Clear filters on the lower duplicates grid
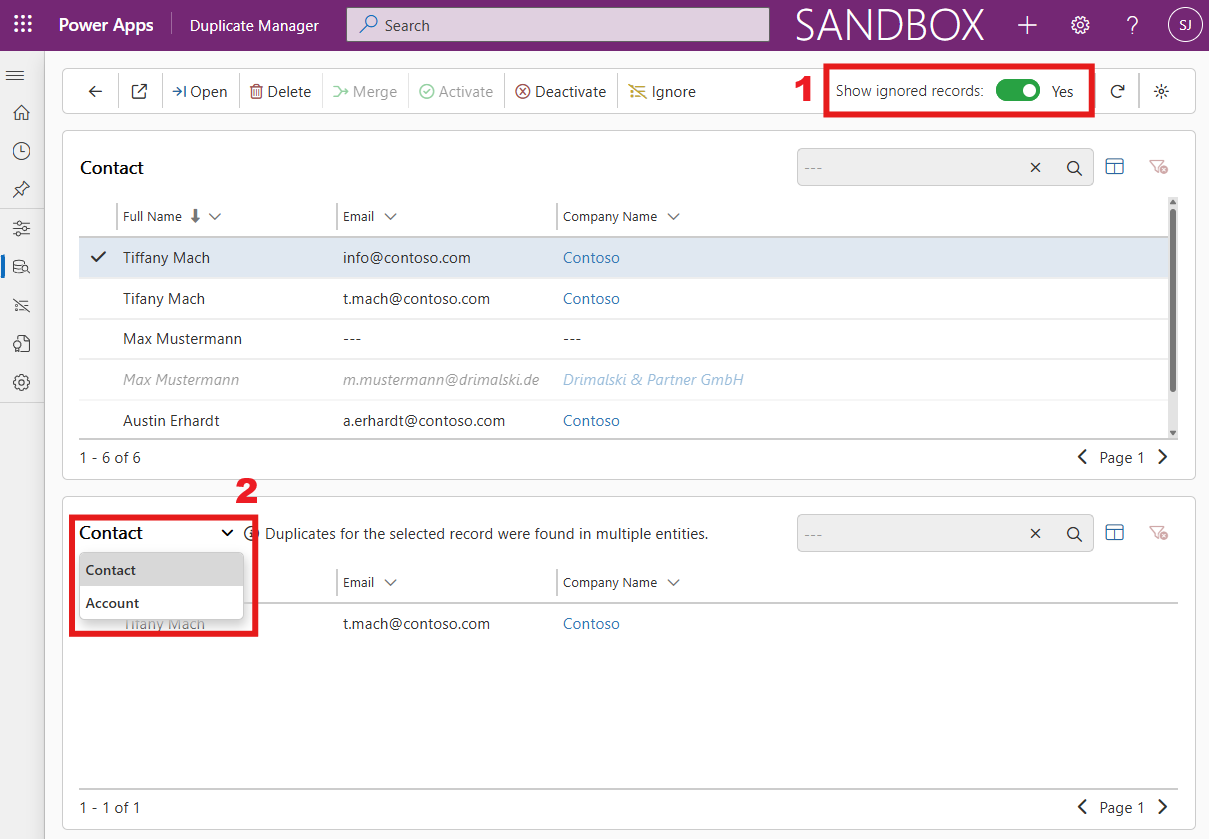This screenshot has height=839, width=1209. pyautogui.click(x=1158, y=533)
